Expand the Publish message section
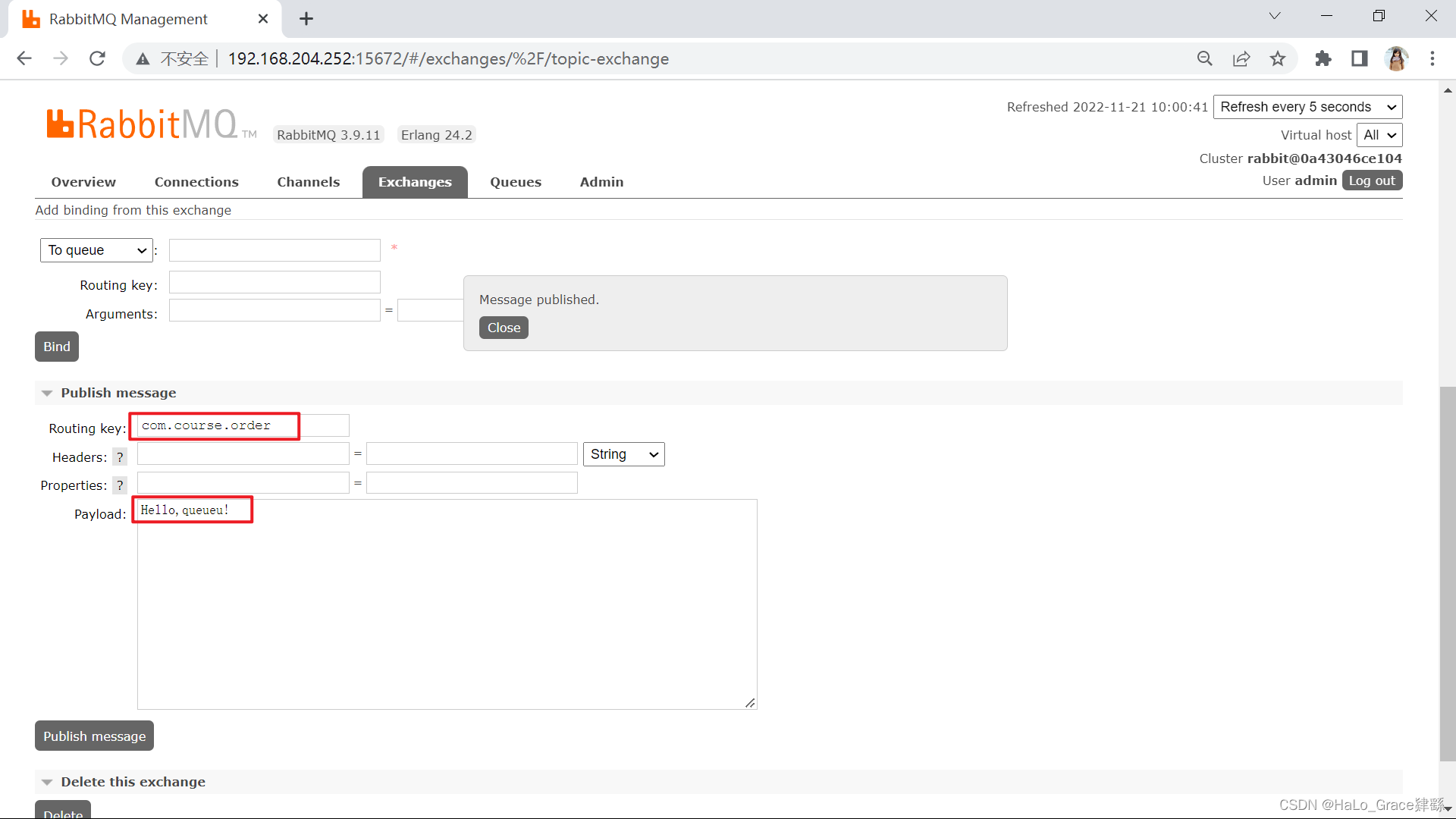The height and width of the screenshot is (819, 1456). [x=46, y=393]
